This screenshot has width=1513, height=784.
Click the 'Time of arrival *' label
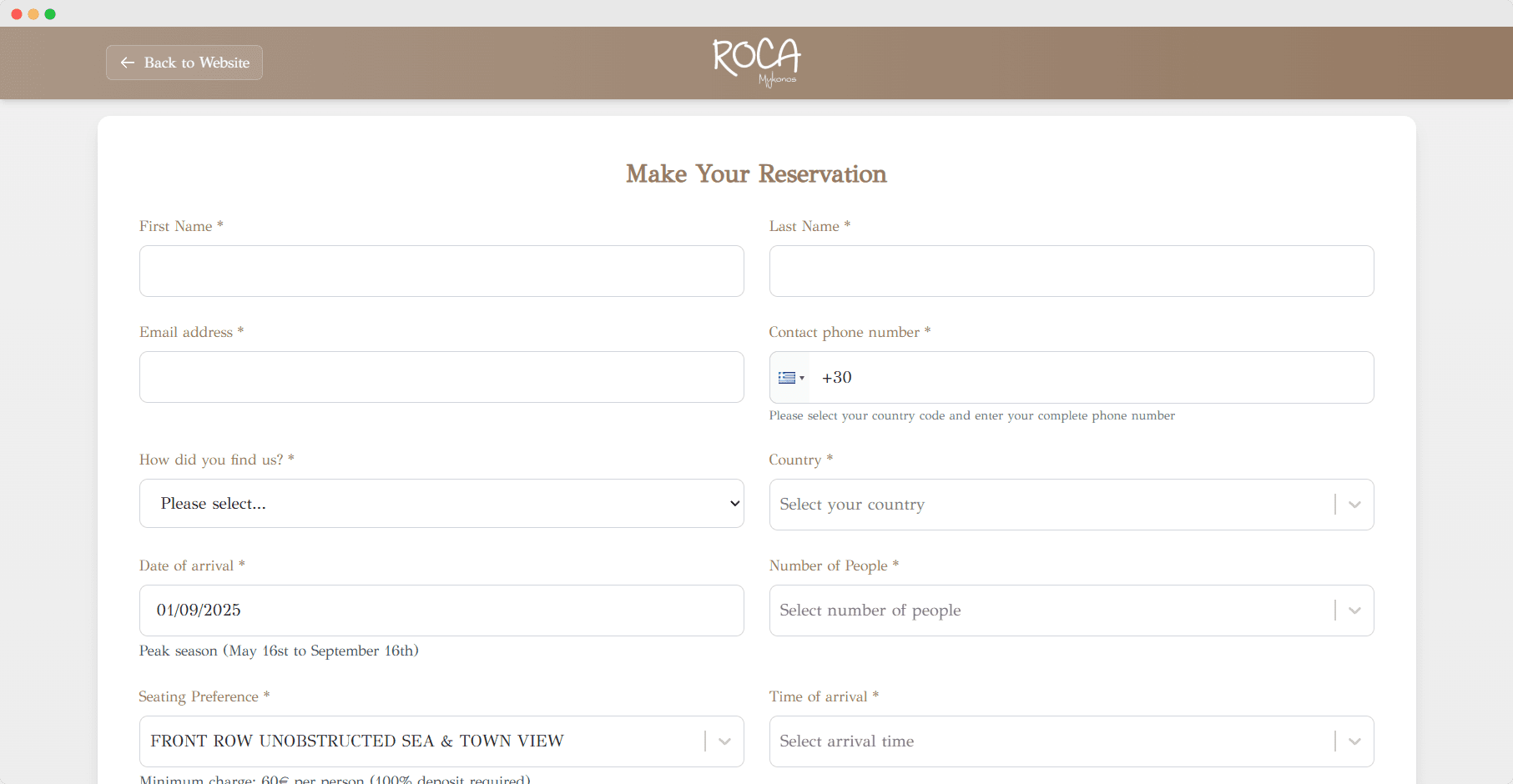point(824,696)
